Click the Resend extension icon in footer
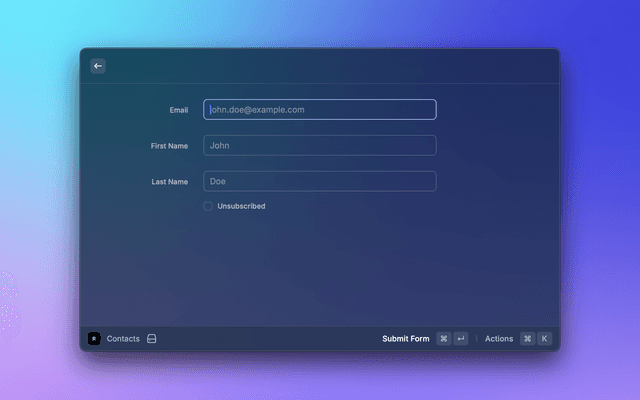Image resolution: width=640 pixels, height=400 pixels. click(x=94, y=339)
